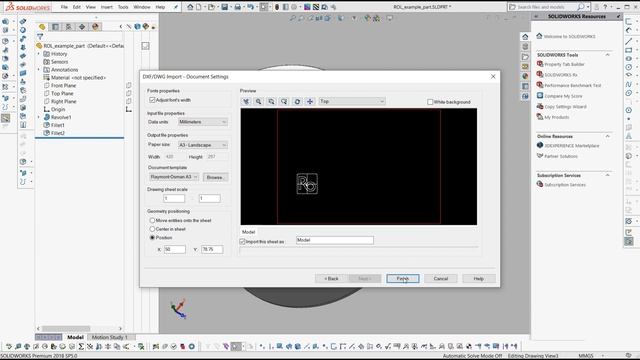This screenshot has height=360, width=640.
Task: Click Import this sheet as name field
Action: pos(335,240)
